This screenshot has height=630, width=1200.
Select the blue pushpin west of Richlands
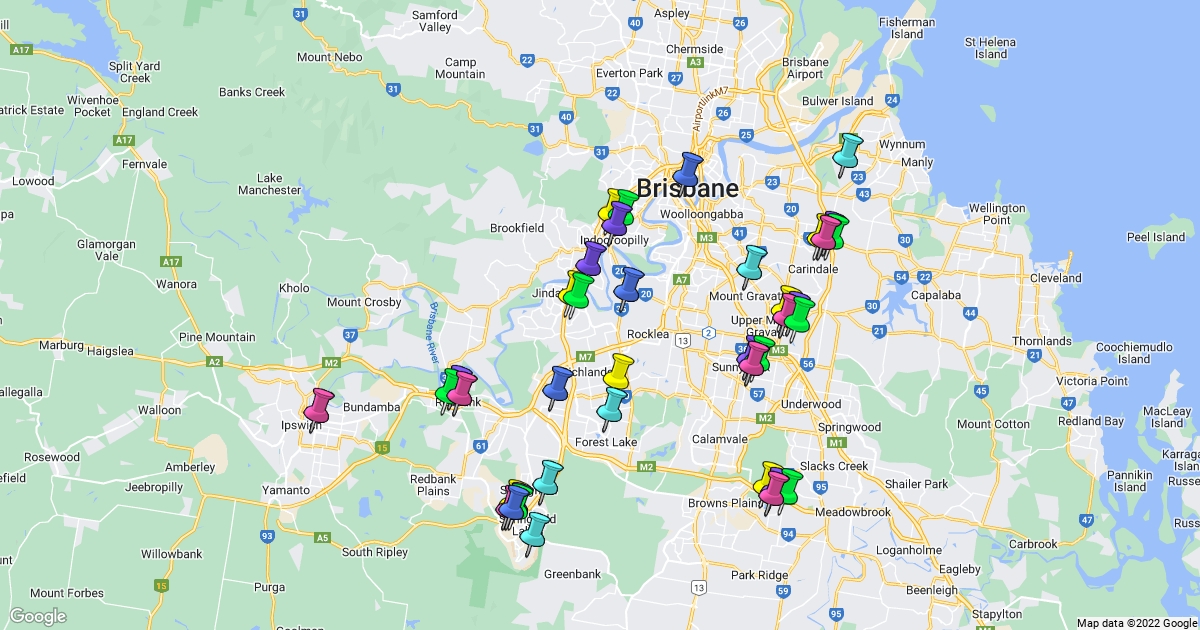[559, 383]
